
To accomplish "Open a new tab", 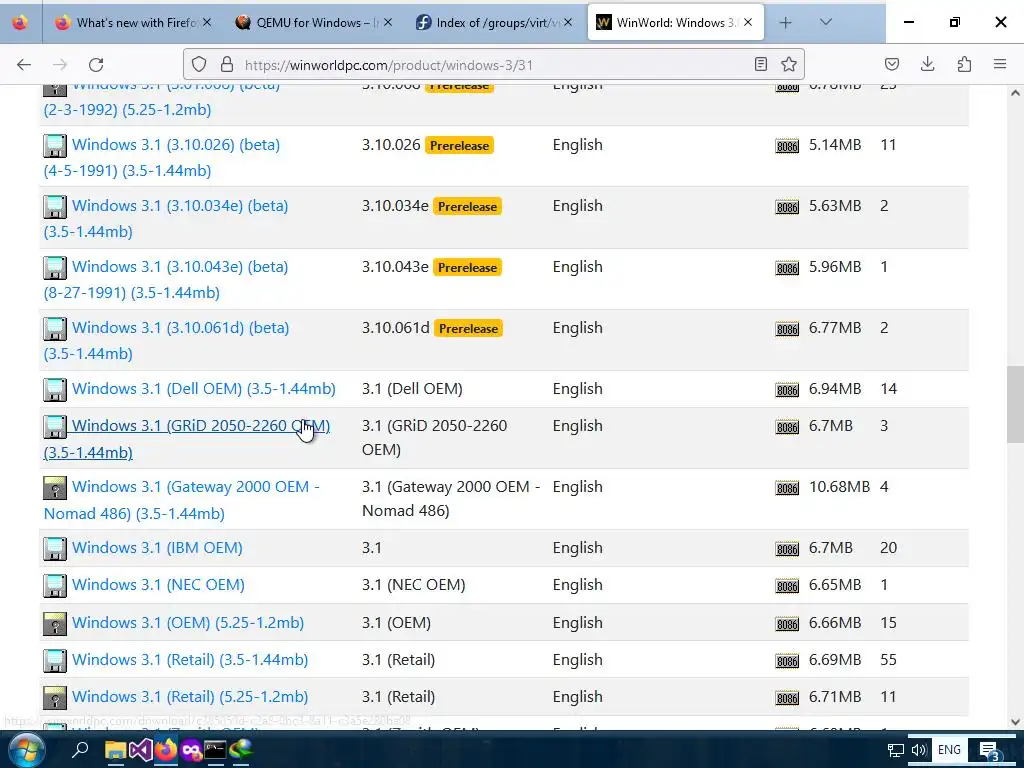I will click(x=786, y=22).
